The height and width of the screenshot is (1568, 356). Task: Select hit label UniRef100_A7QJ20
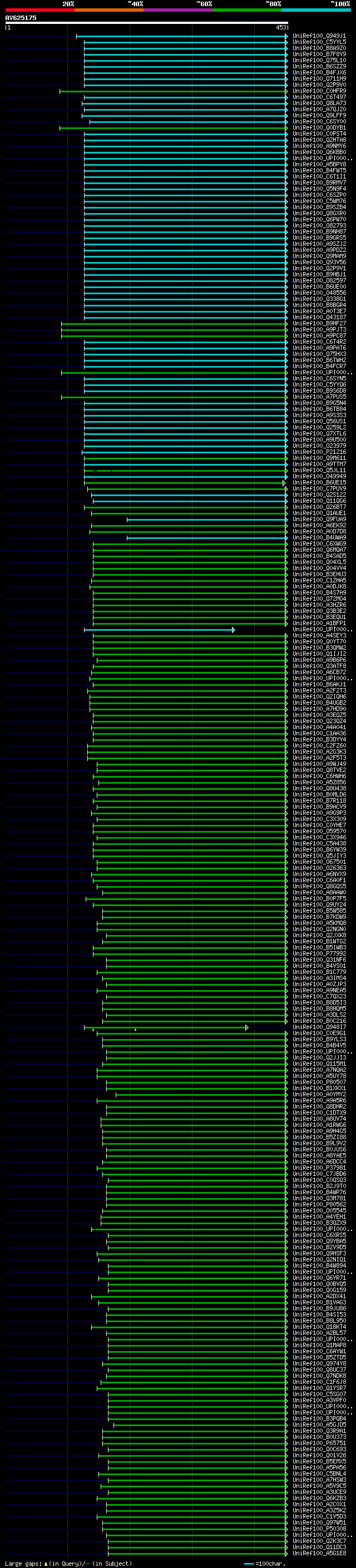(x=319, y=110)
